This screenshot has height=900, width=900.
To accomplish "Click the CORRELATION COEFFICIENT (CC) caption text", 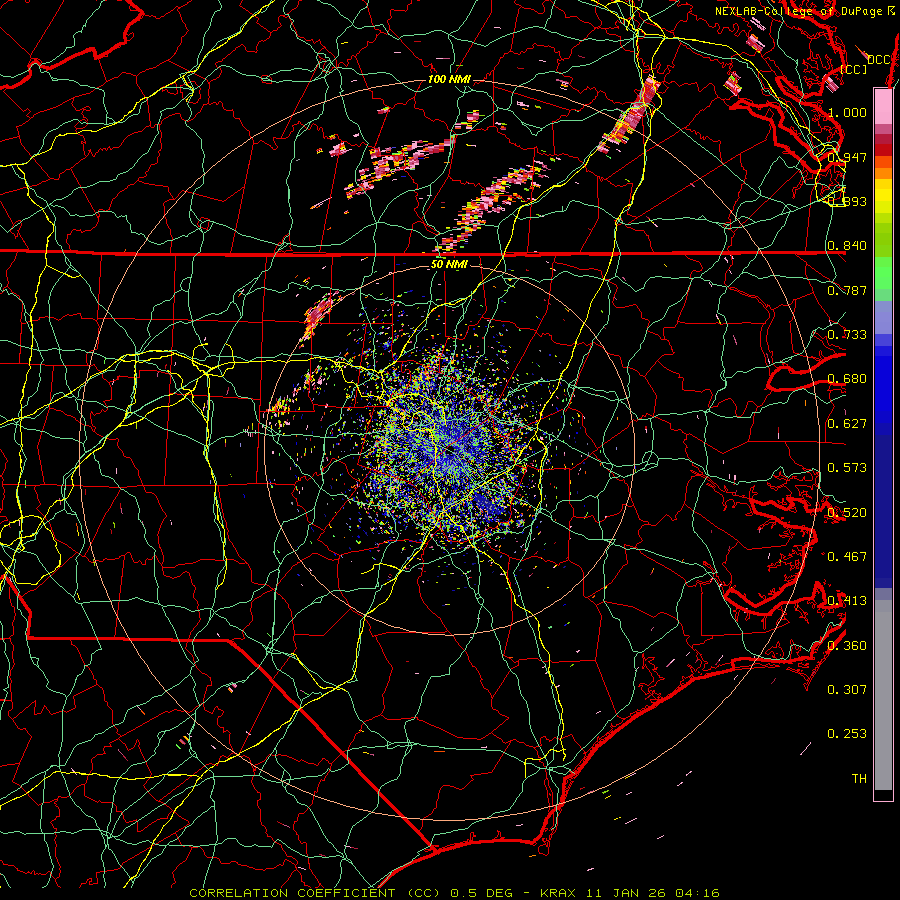I will (315, 893).
